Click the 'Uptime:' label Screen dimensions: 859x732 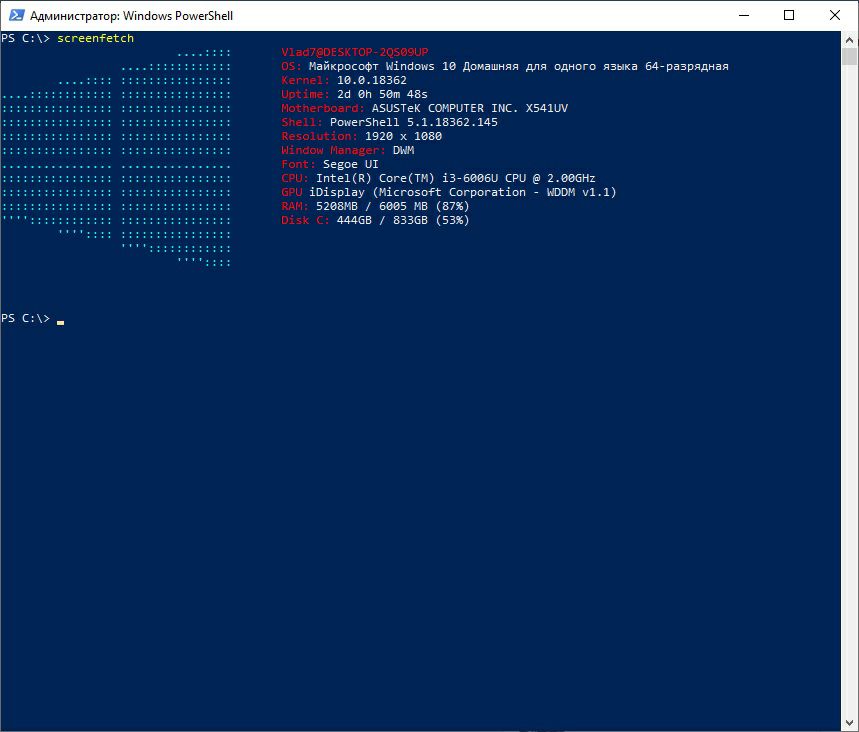tap(306, 94)
